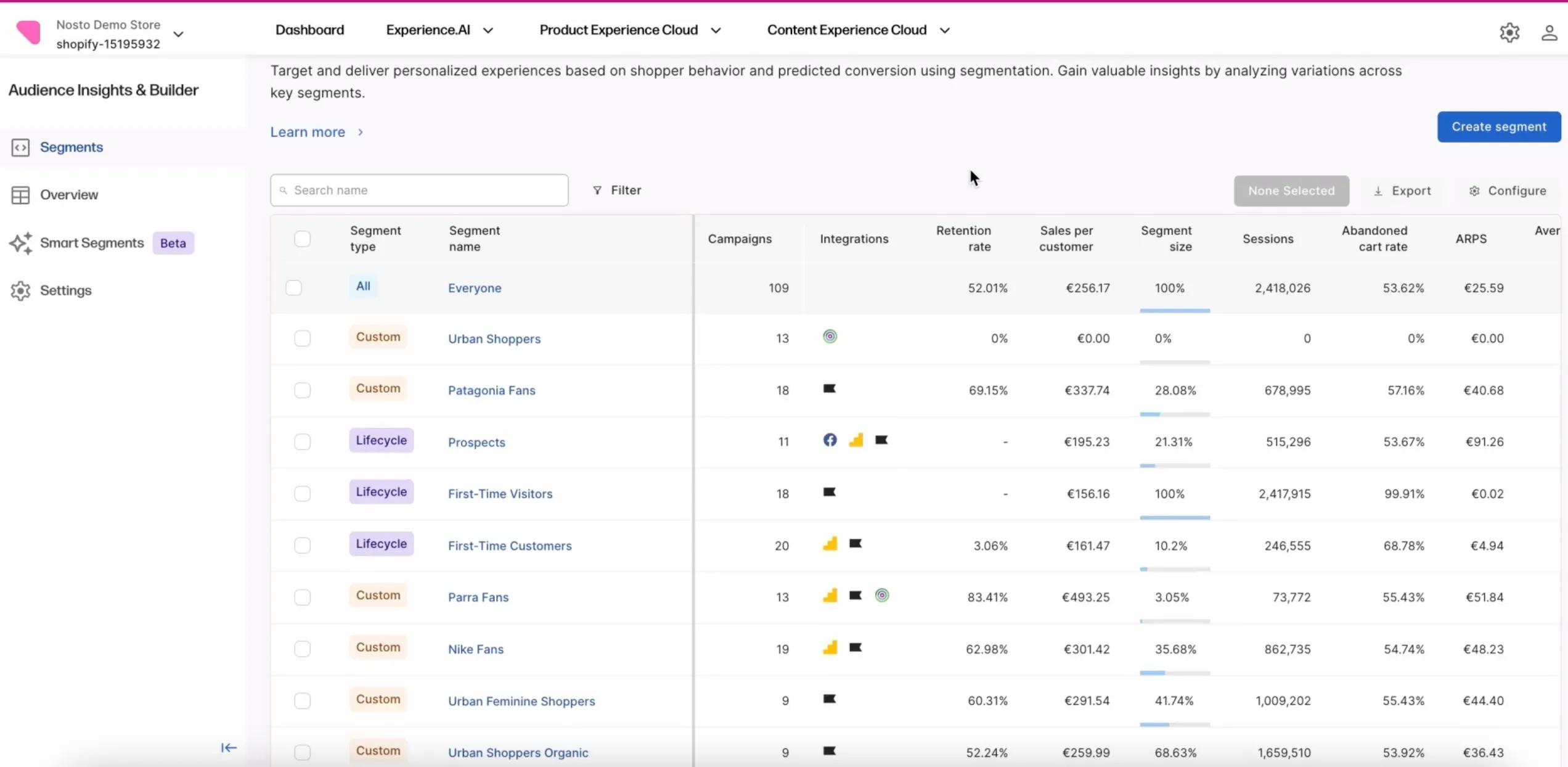Open the user account profile icon
Image resolution: width=1568 pixels, height=767 pixels.
point(1549,33)
